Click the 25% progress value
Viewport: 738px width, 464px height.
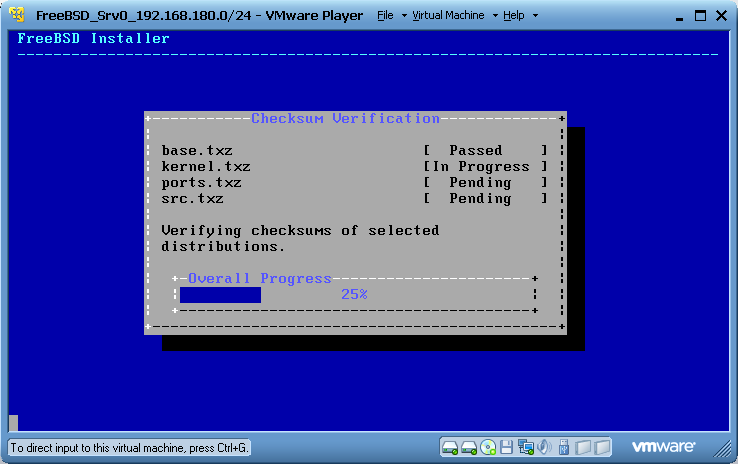[354, 295]
